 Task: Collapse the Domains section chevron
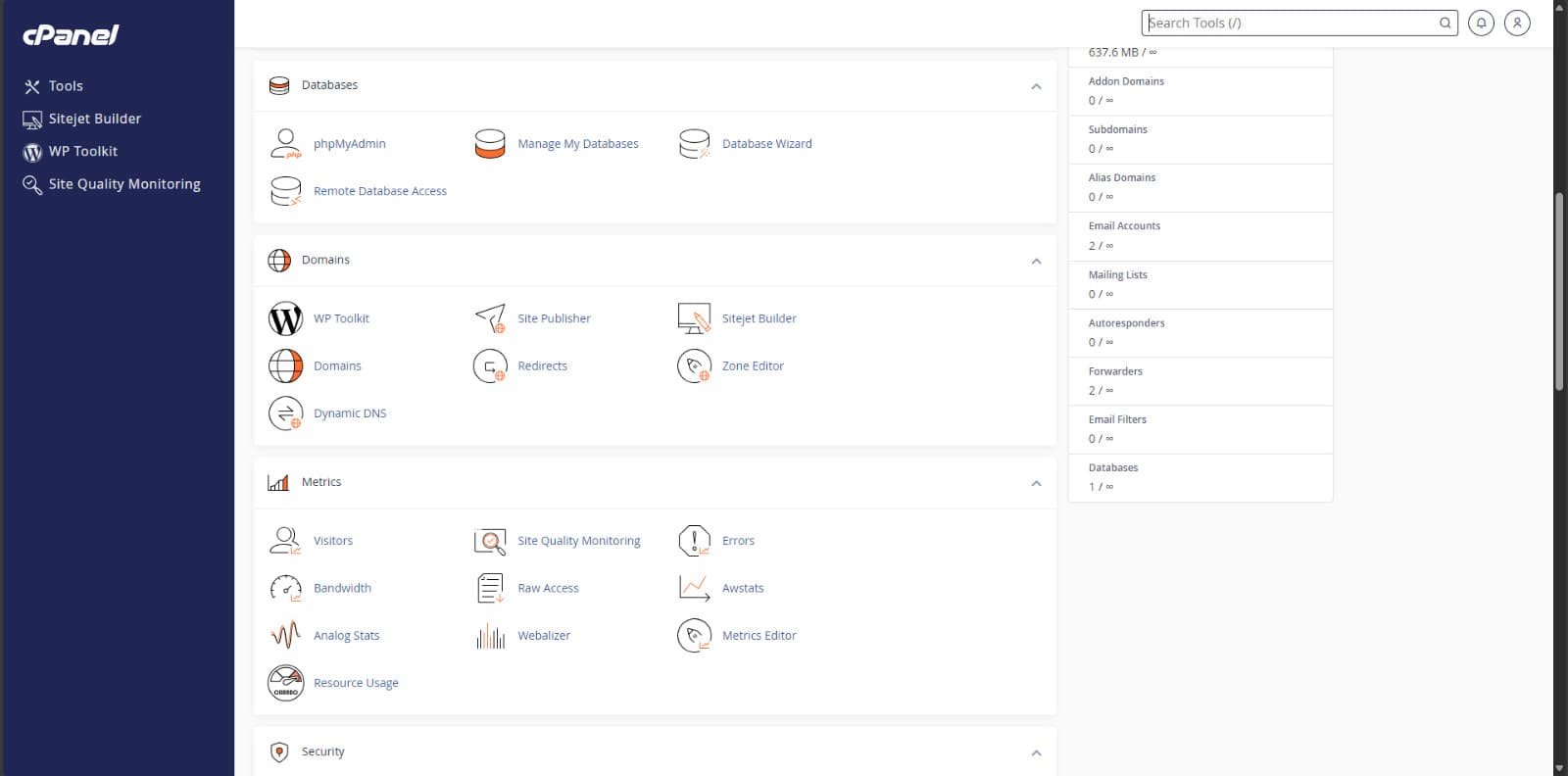[x=1036, y=261]
